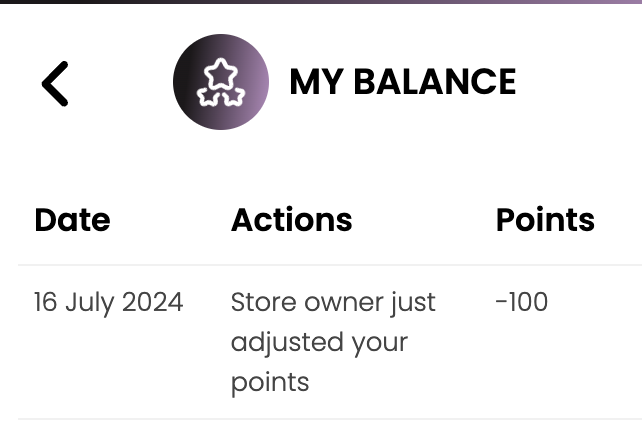This screenshot has width=642, height=424.
Task: Click the divider line under the column headers
Action: pos(330,265)
